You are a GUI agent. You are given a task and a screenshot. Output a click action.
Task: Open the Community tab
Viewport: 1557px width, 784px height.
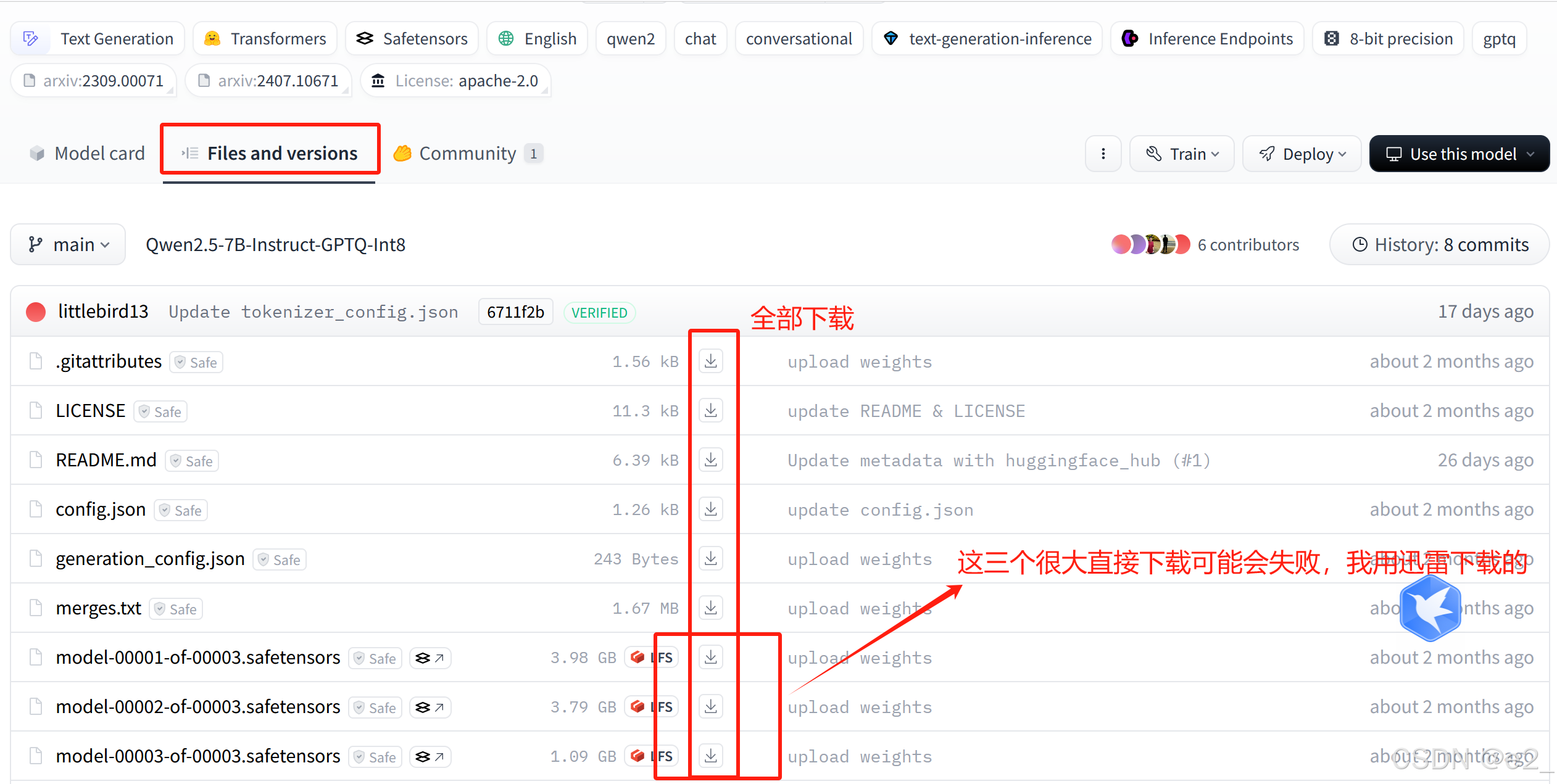[x=467, y=154]
